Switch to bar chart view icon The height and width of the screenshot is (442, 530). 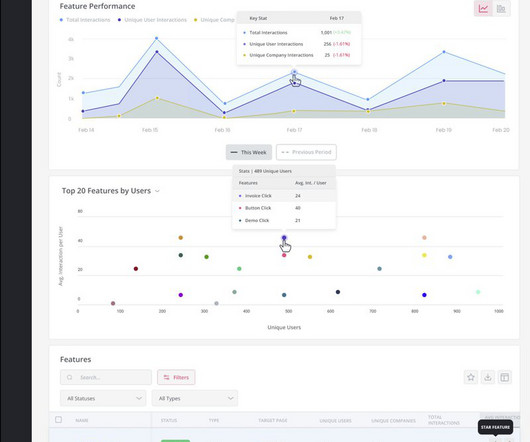point(501,8)
